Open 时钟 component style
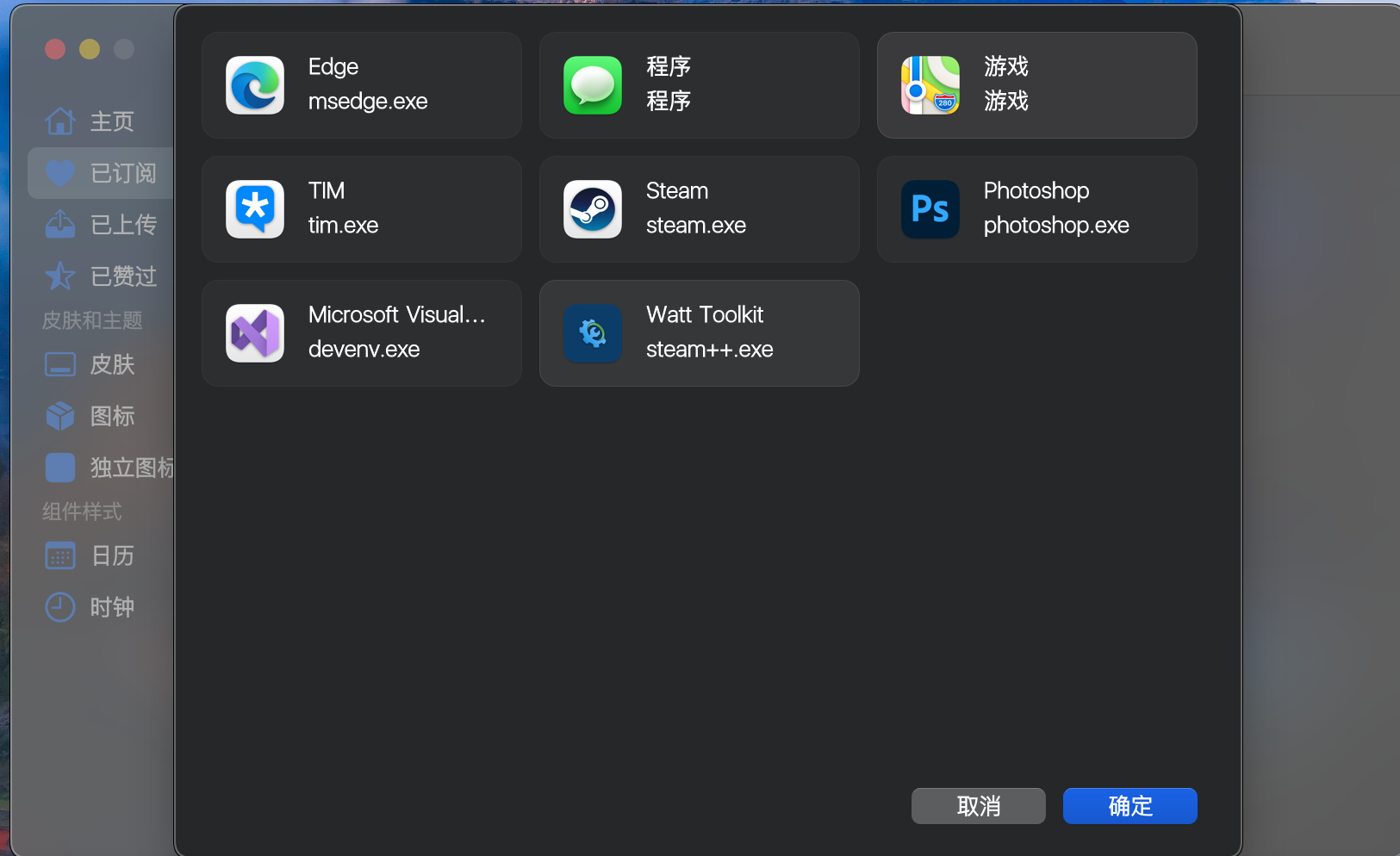The image size is (1400, 856). point(101,607)
